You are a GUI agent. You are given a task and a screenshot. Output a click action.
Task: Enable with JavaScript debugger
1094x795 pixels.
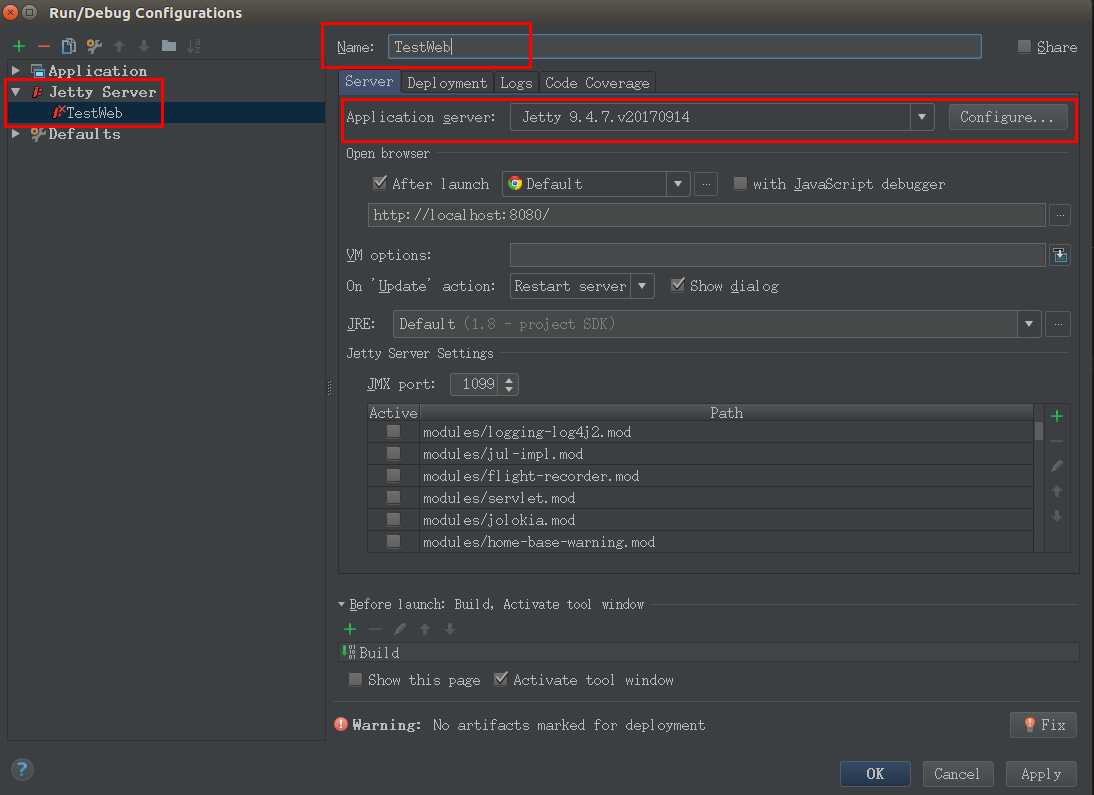coord(740,184)
